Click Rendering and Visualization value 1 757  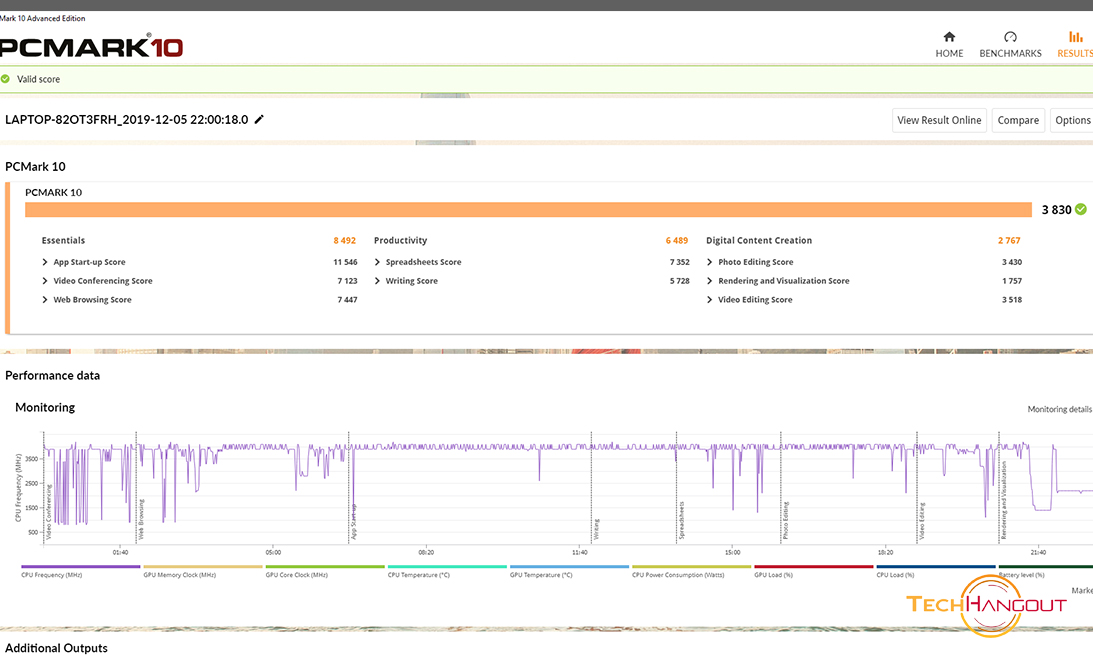tap(1011, 281)
